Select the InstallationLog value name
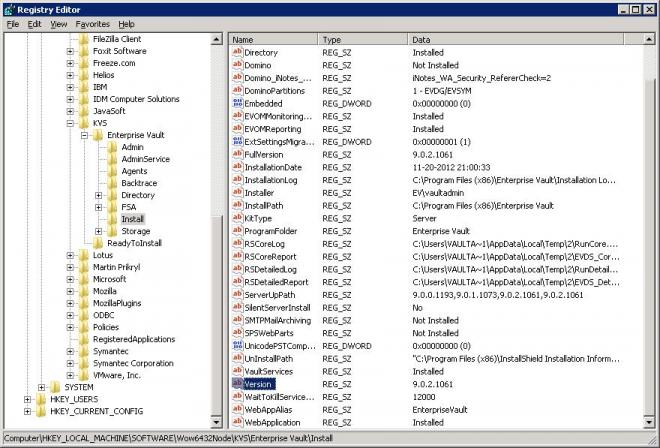Image resolution: width=660 pixels, height=448 pixels. (271, 180)
